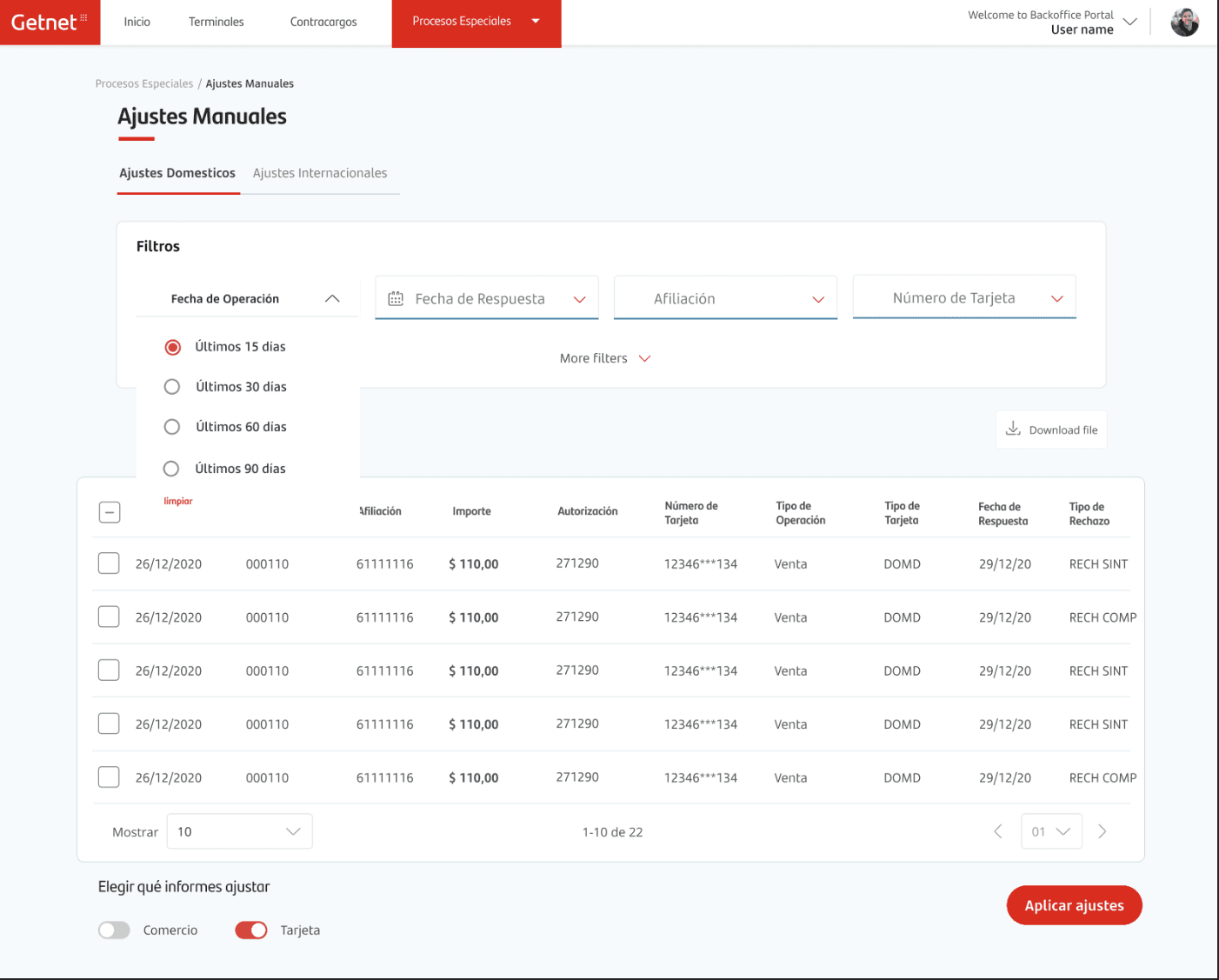Click the Aplicar ajustes button

point(1074,905)
